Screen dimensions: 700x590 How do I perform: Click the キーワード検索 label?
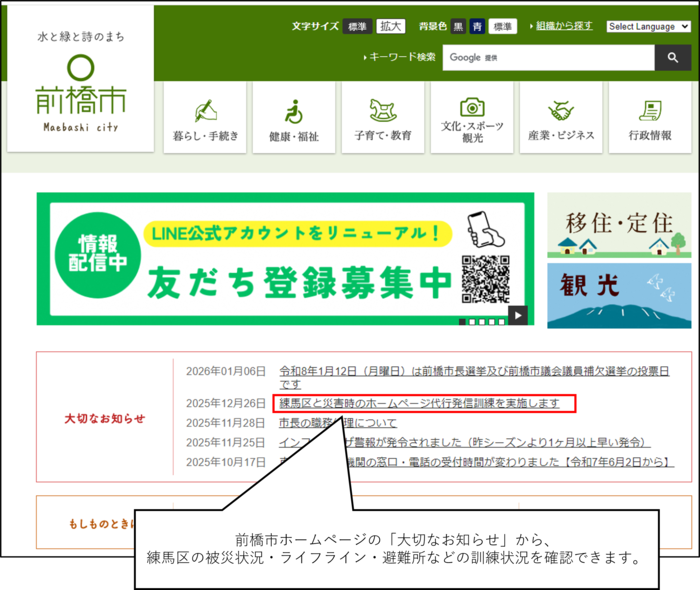pyautogui.click(x=400, y=57)
